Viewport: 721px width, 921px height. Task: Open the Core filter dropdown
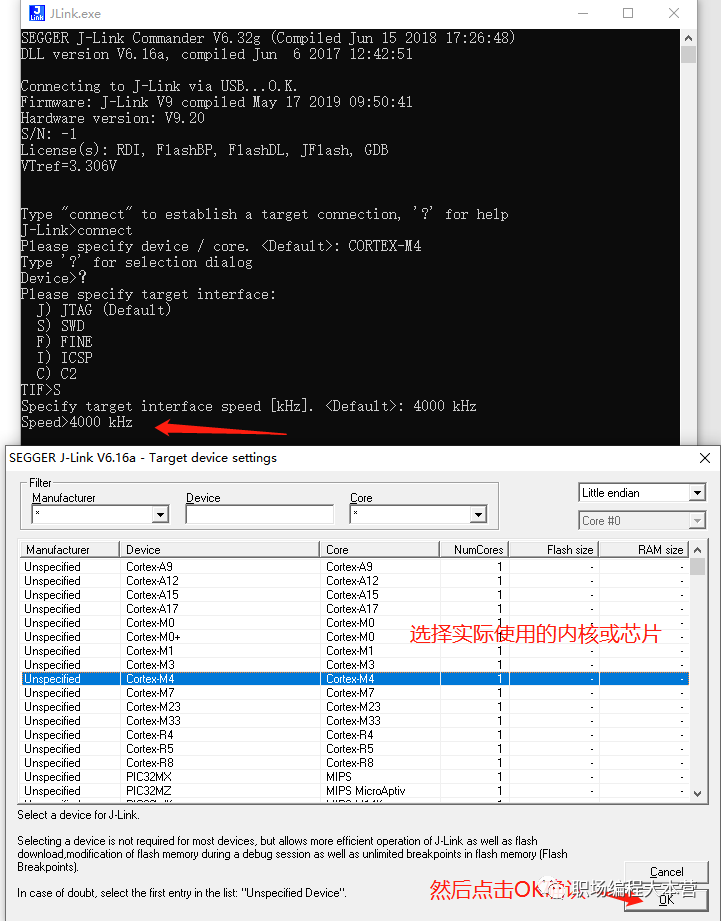479,515
